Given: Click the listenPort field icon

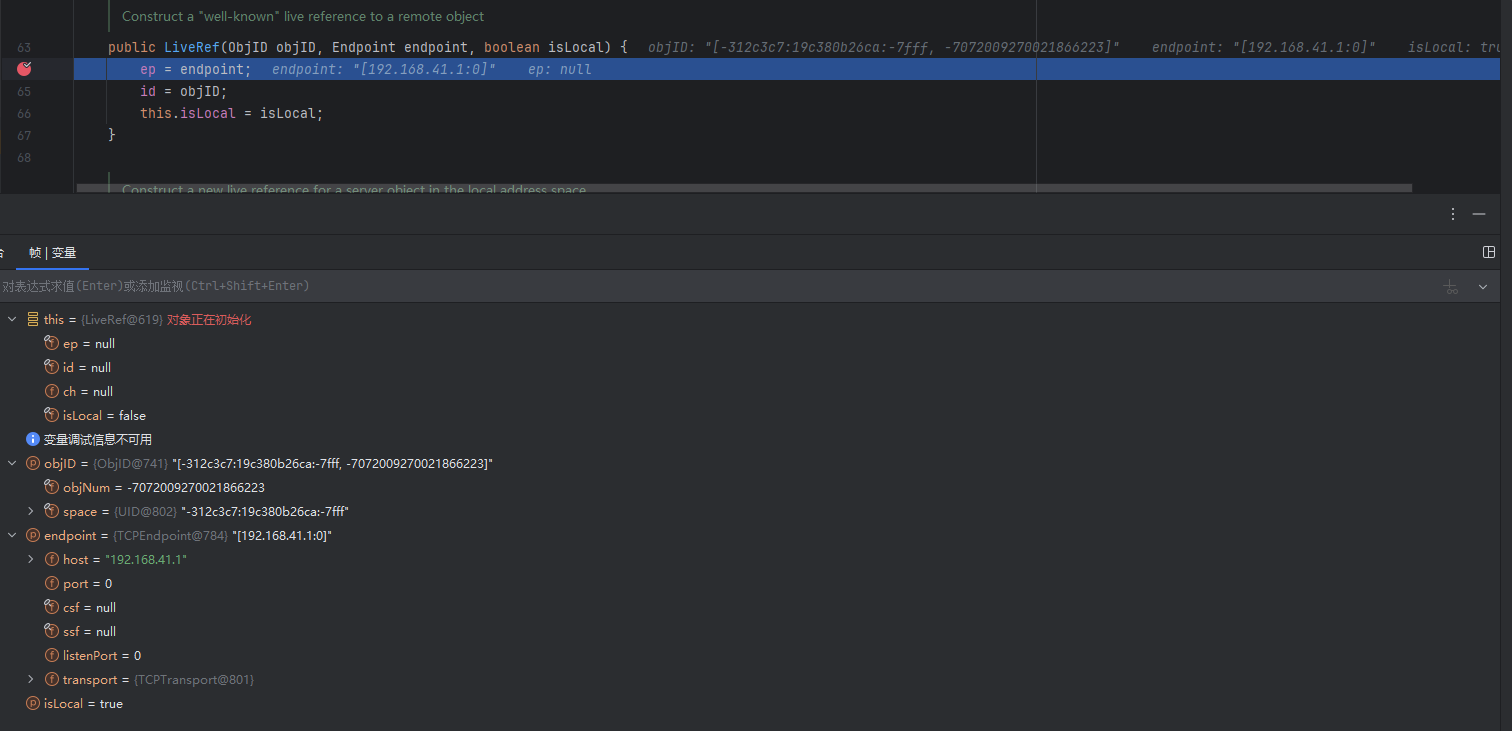Looking at the screenshot, I should (52, 656).
